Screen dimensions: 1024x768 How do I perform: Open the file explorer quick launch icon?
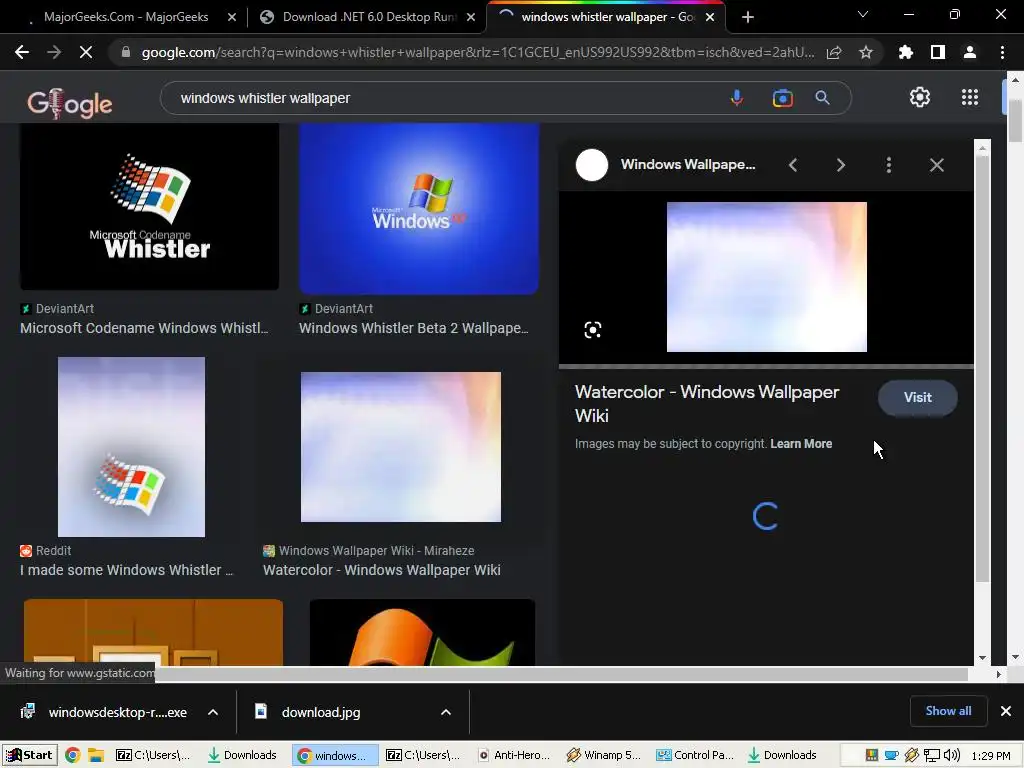[x=96, y=756]
